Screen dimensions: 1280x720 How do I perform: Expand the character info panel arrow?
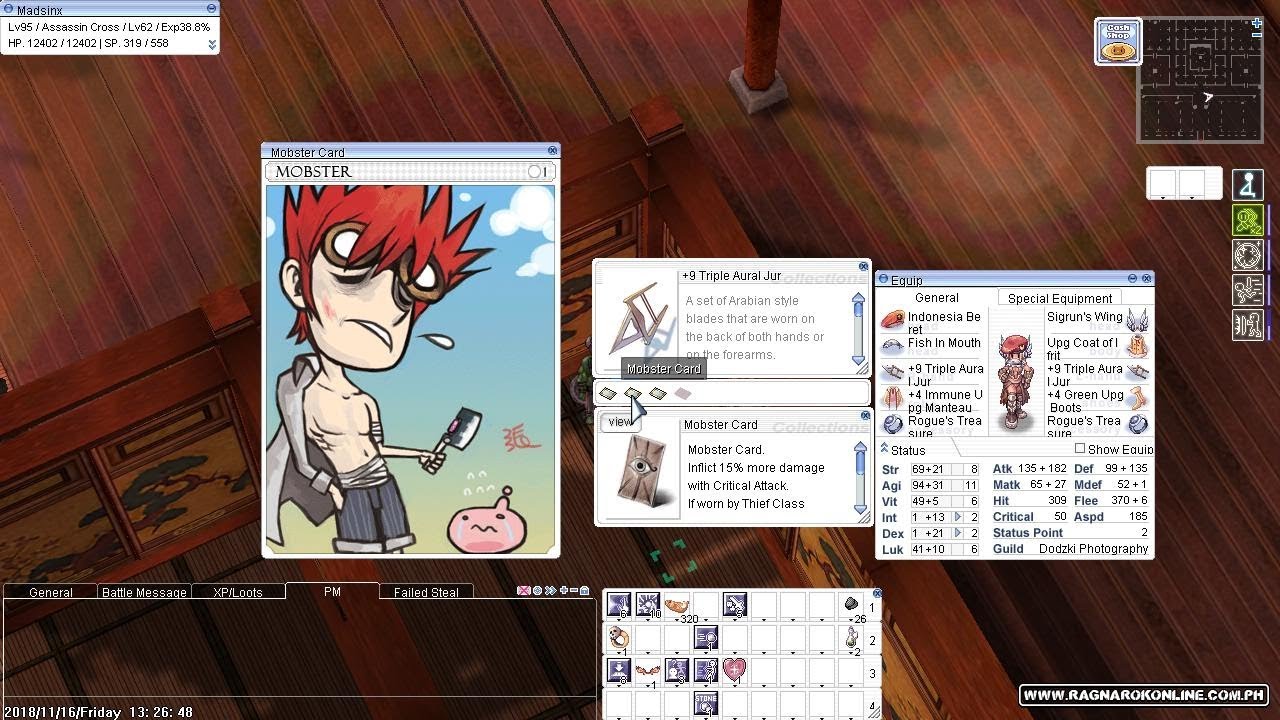click(212, 44)
